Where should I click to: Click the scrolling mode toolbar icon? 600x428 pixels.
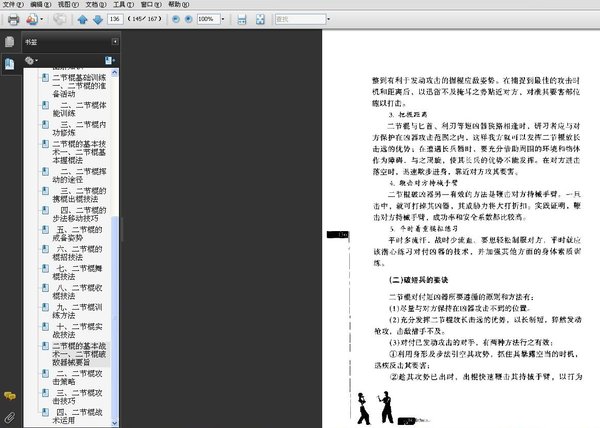click(x=242, y=19)
